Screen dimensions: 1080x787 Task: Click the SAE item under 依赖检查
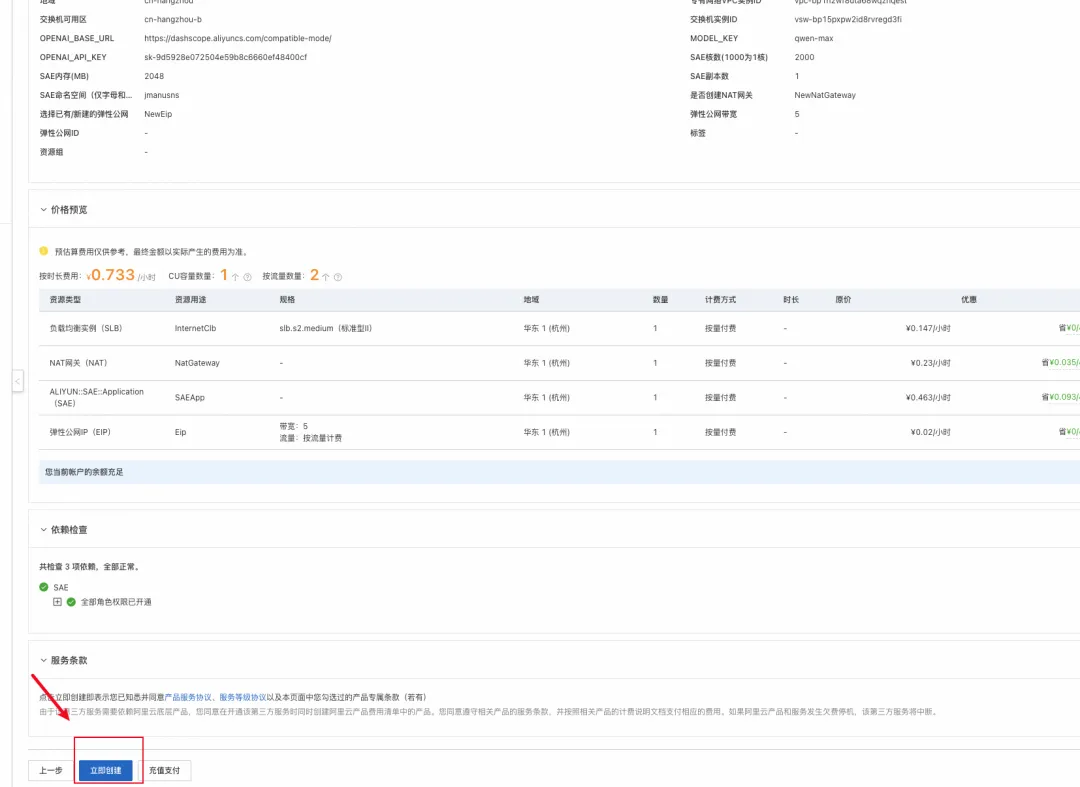tap(61, 587)
